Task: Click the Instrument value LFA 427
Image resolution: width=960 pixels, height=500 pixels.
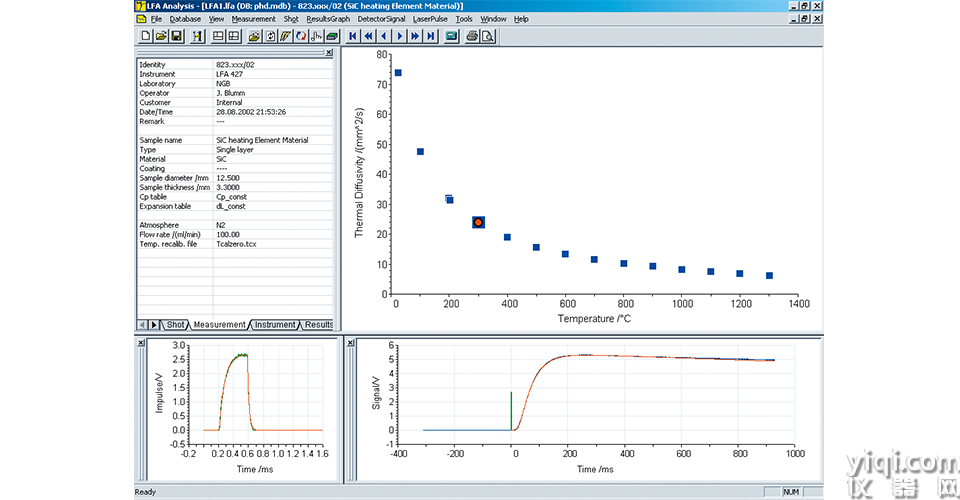Action: pyautogui.click(x=229, y=74)
